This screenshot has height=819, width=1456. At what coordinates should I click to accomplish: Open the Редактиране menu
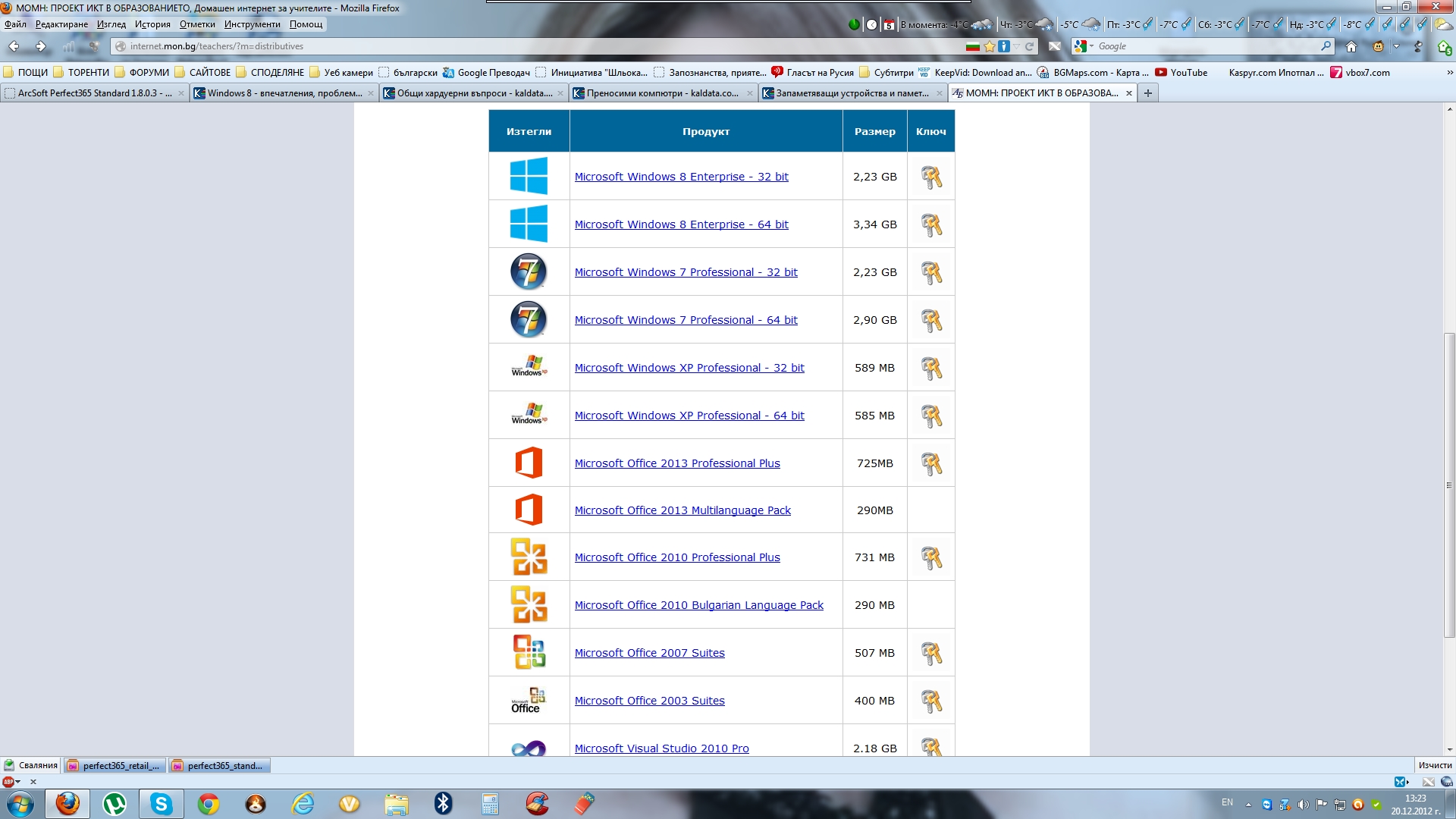click(61, 24)
